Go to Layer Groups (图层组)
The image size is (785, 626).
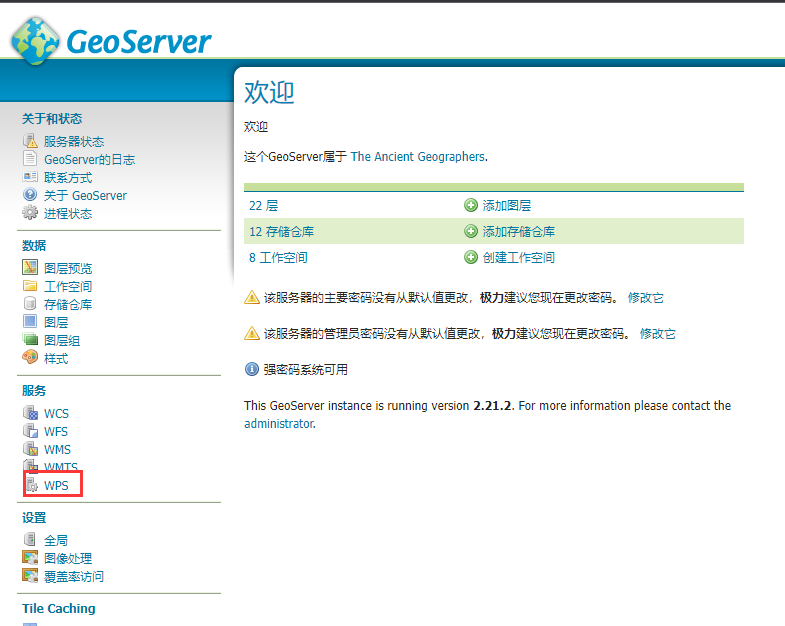pos(62,340)
